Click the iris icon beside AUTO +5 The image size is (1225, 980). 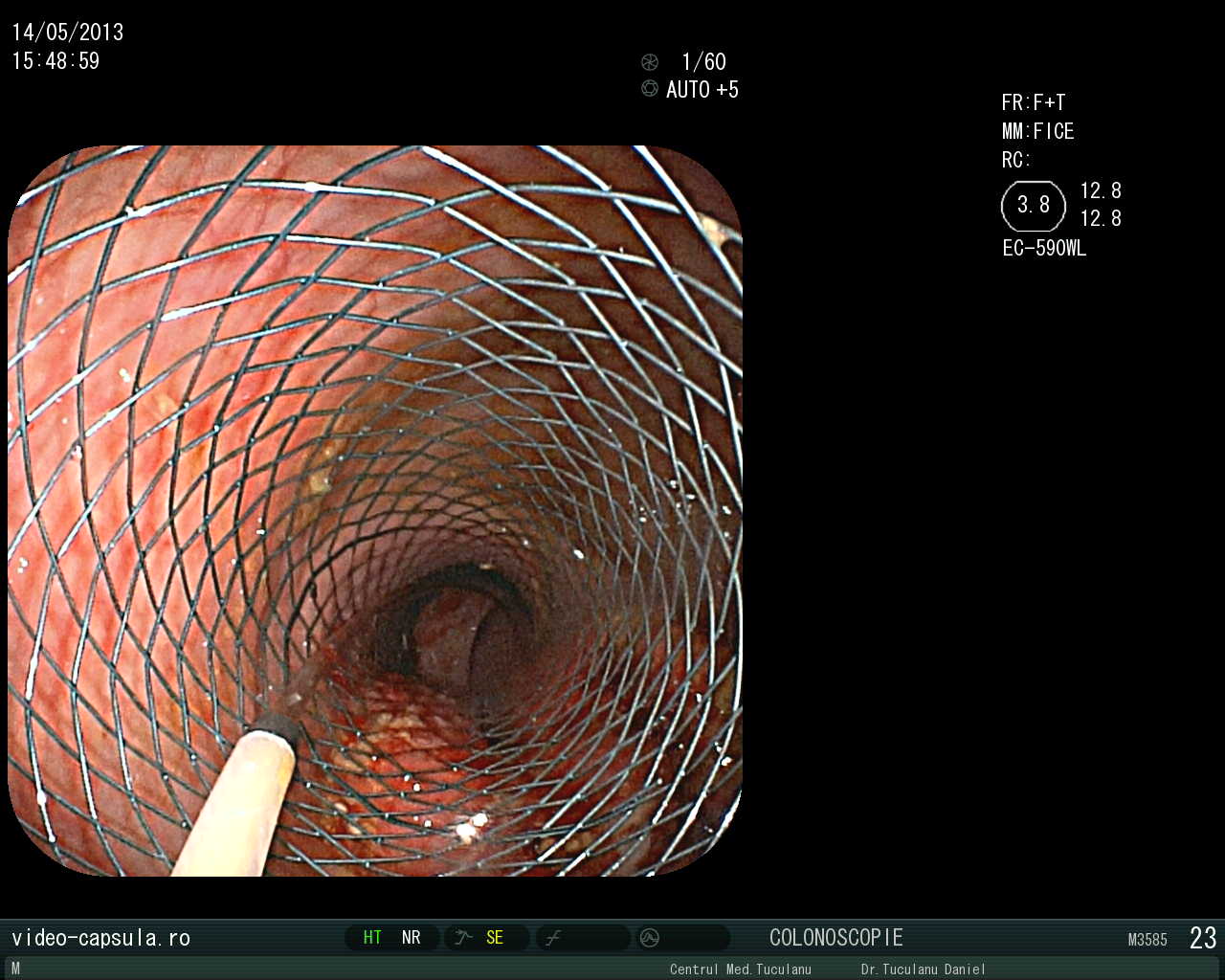click(650, 89)
